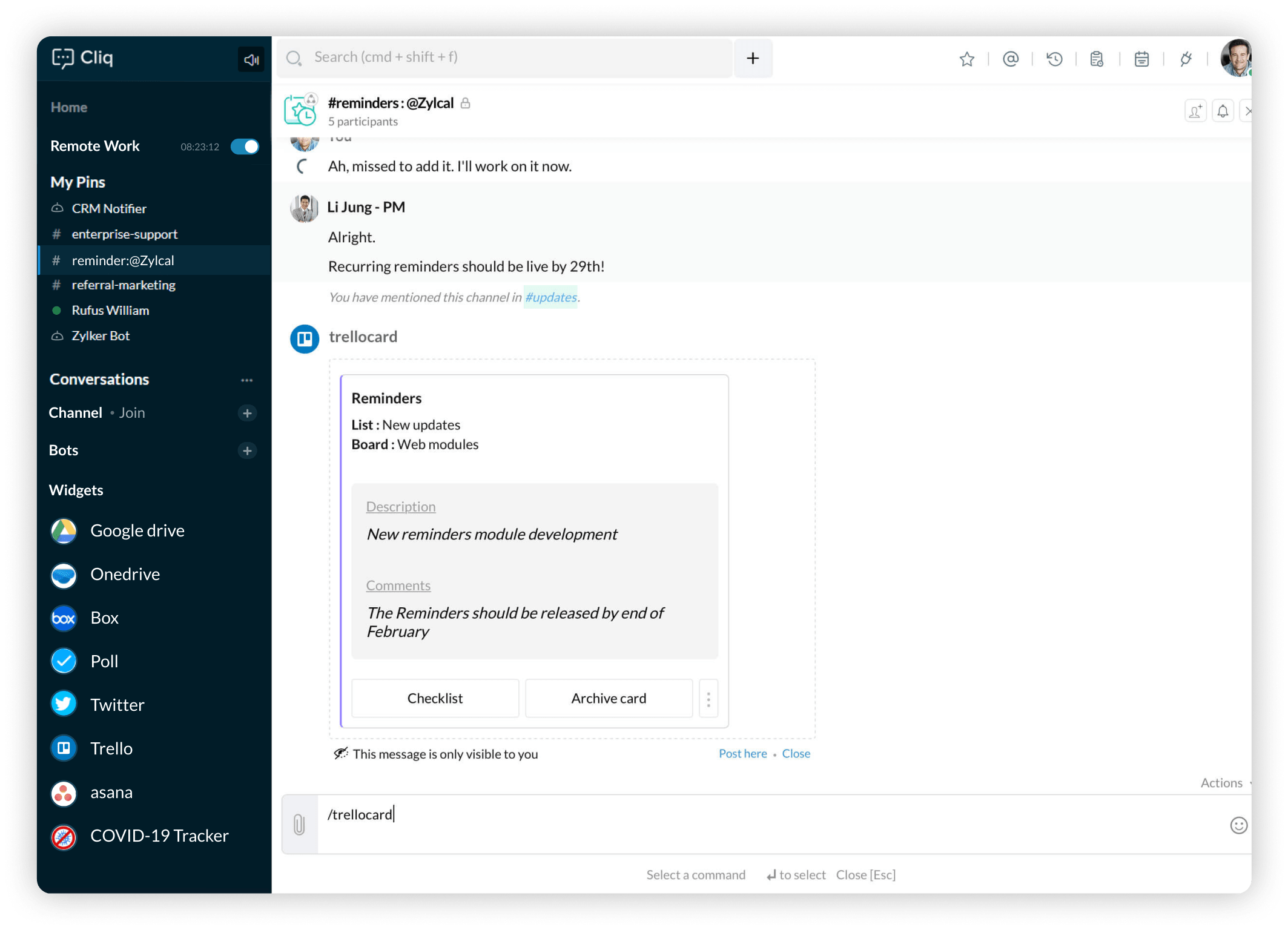The image size is (1288, 930).
Task: Click the trellocard bot avatar
Action: pos(305,338)
